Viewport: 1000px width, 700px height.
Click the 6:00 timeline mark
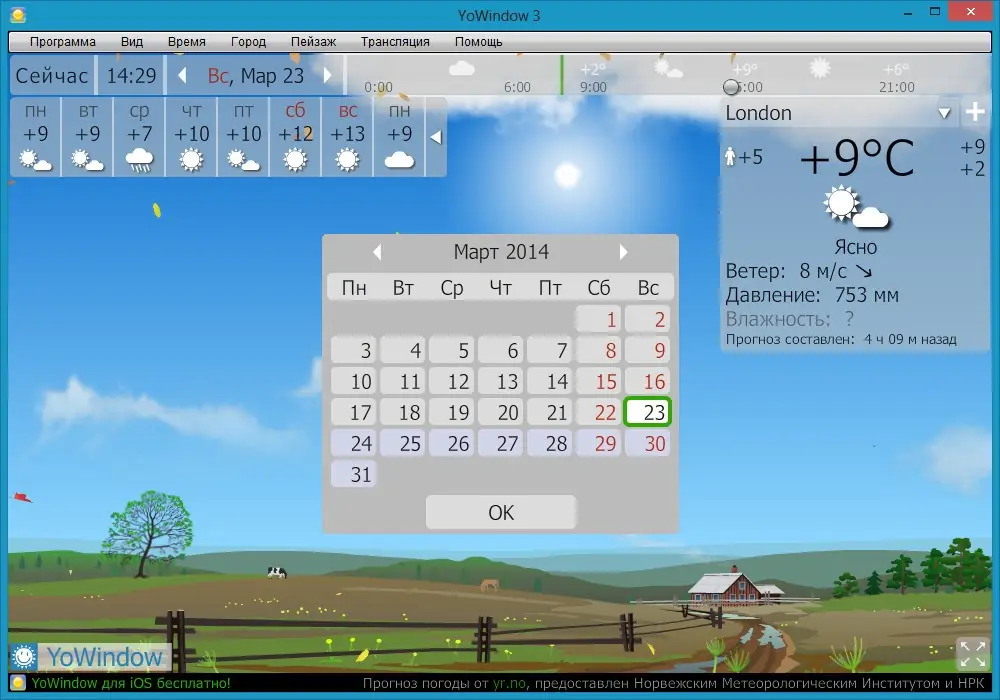[517, 87]
